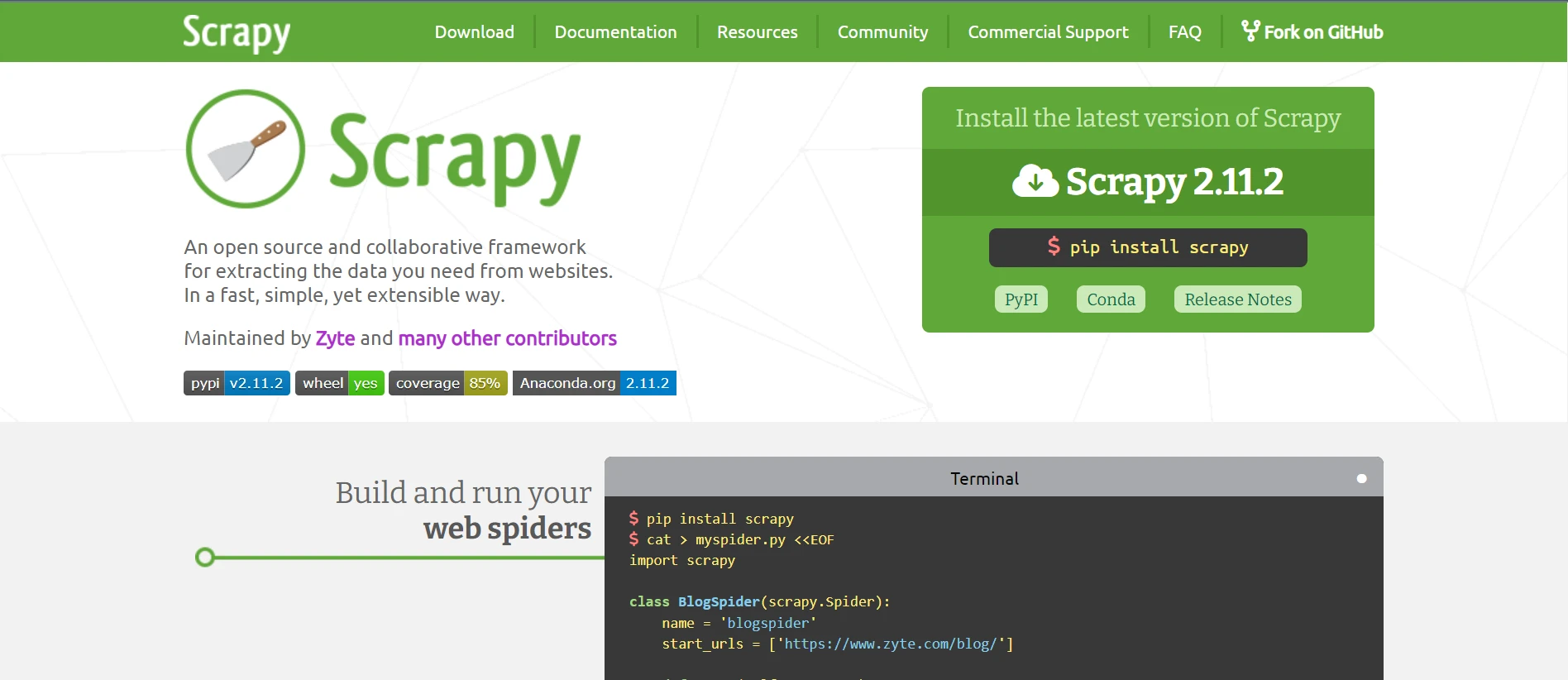Click the pypi v2.11.2 badge
Screen dimensions: 1568x680
[x=237, y=383]
